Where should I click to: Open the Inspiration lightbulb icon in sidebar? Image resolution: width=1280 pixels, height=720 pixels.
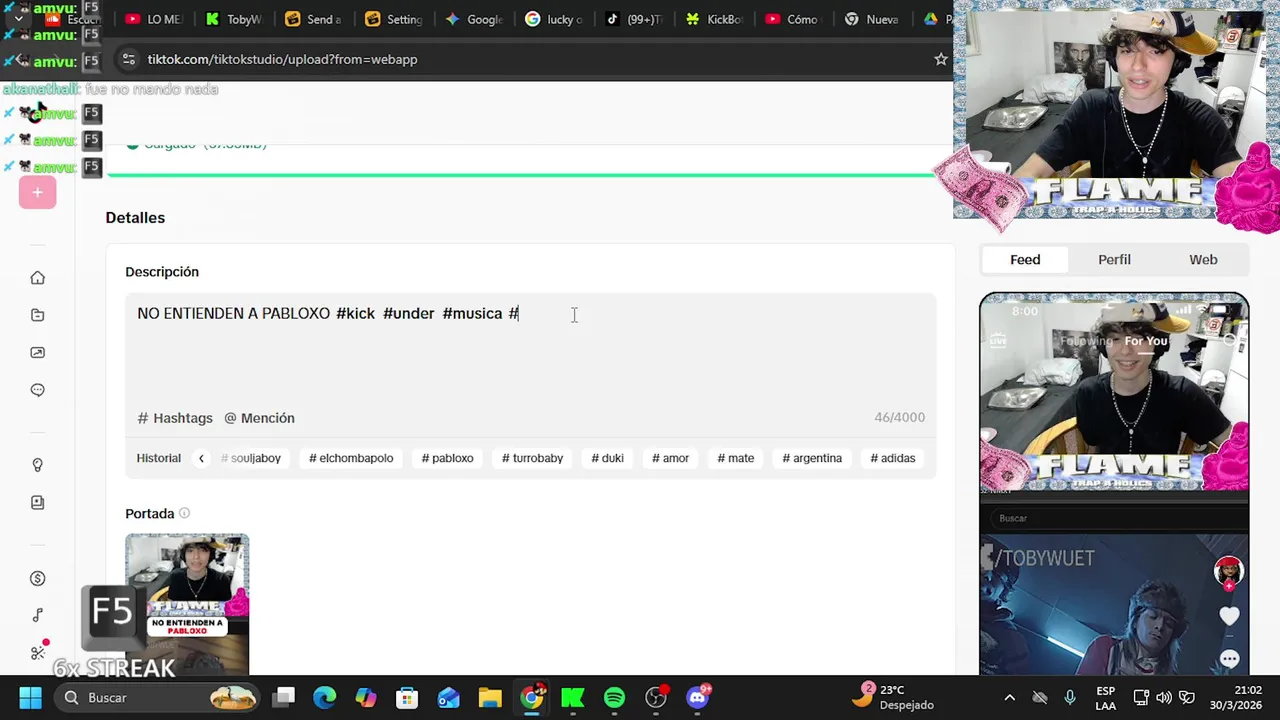click(x=37, y=465)
